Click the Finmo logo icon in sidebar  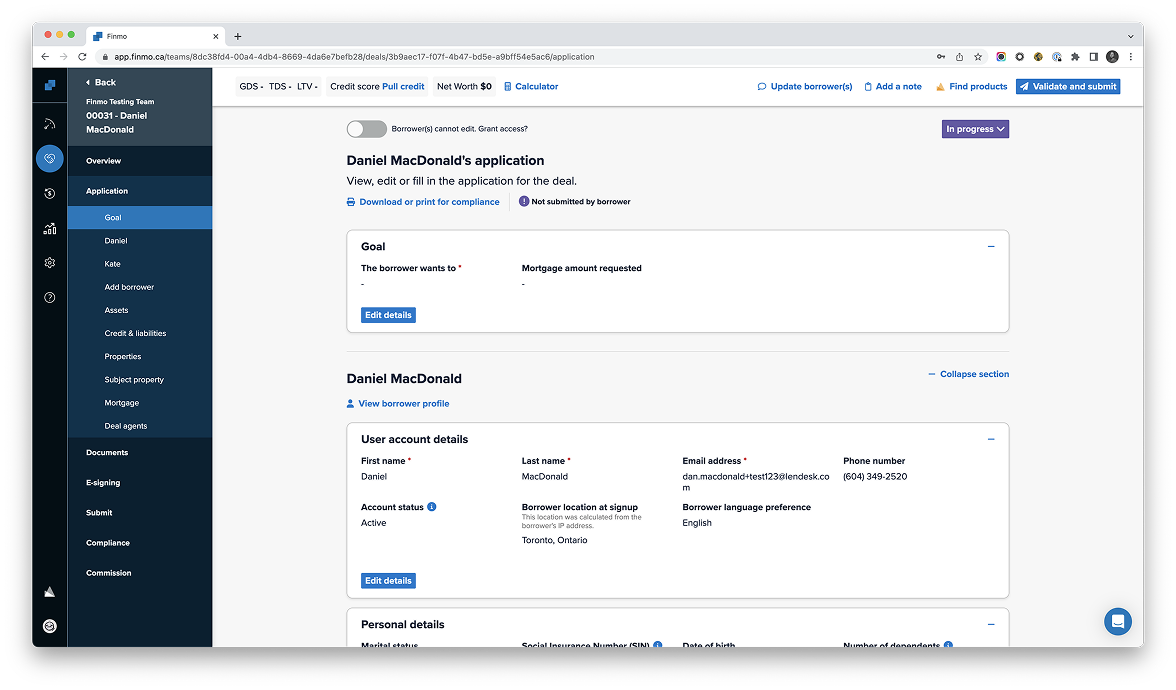[50, 85]
